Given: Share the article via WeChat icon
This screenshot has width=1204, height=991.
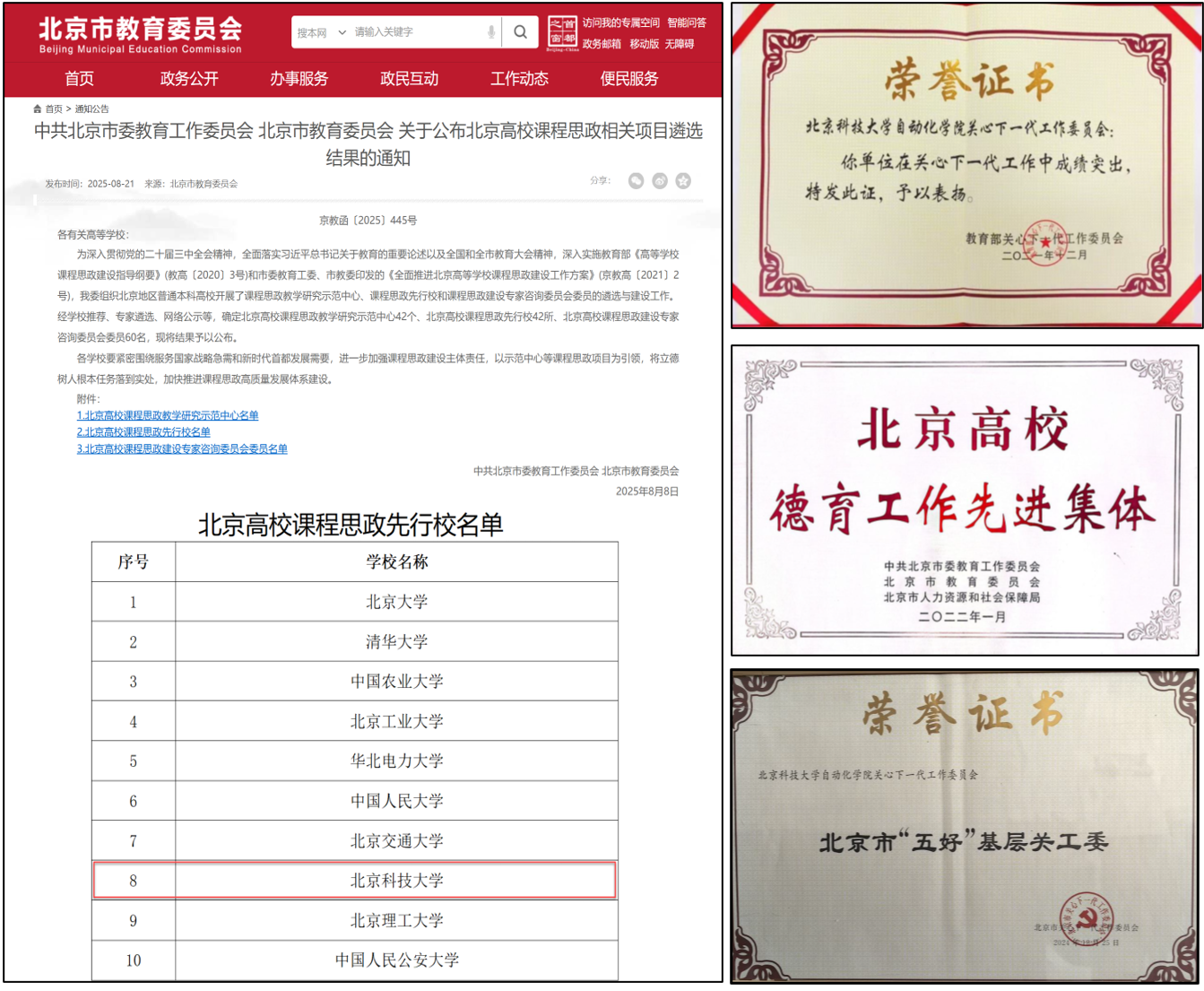Looking at the screenshot, I should point(637,180).
